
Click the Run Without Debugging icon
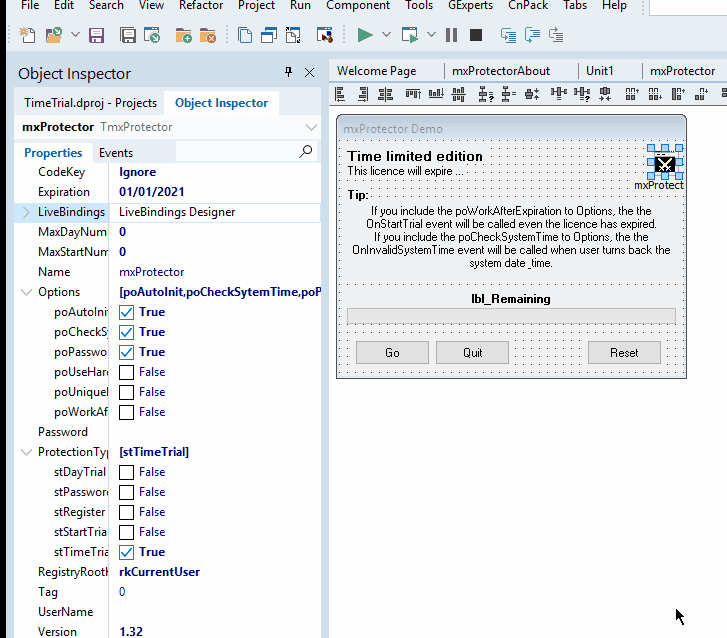[410, 35]
